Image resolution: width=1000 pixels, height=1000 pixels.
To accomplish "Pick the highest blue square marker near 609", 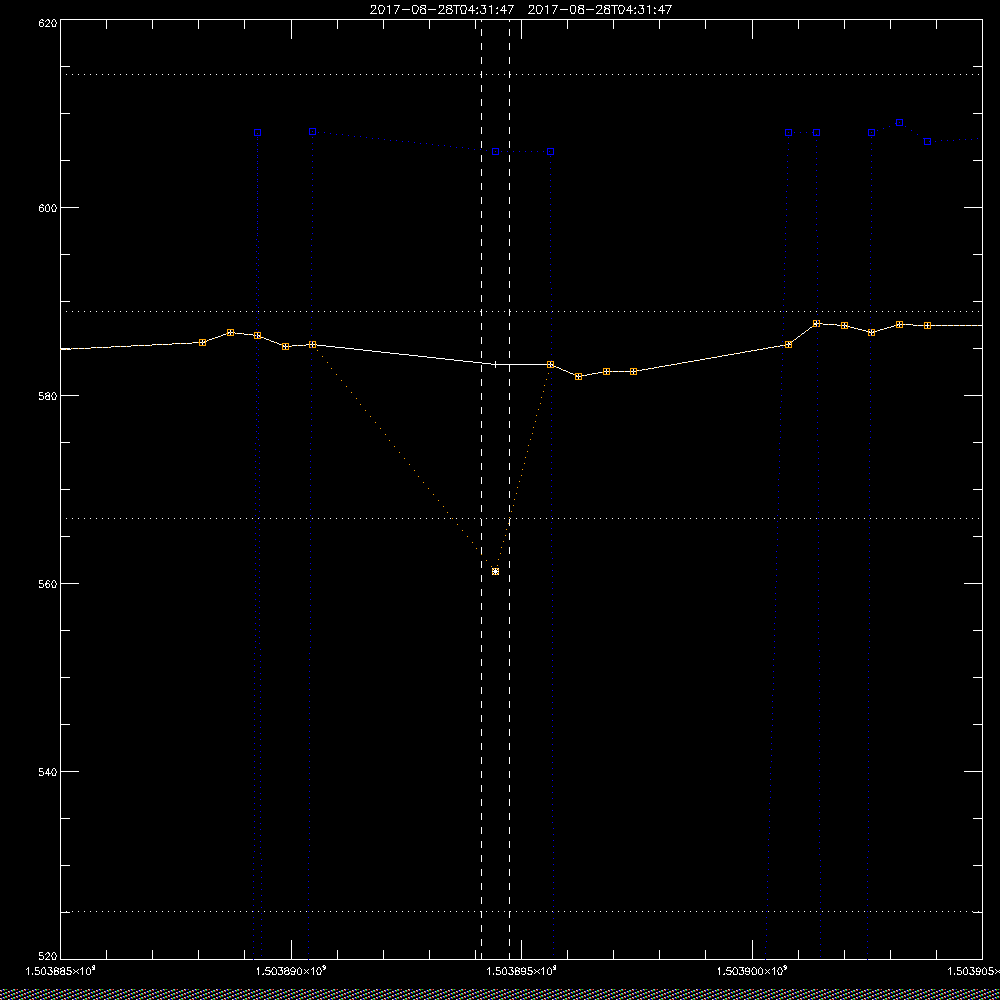I will [x=899, y=122].
